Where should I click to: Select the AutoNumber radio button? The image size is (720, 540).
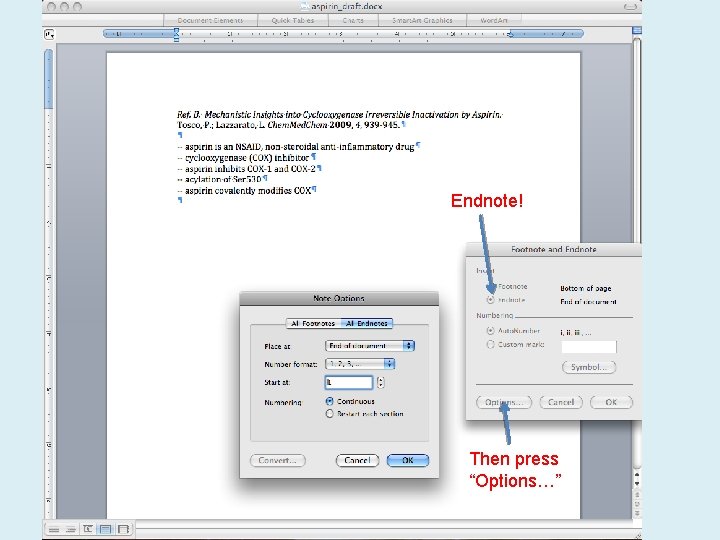(490, 331)
